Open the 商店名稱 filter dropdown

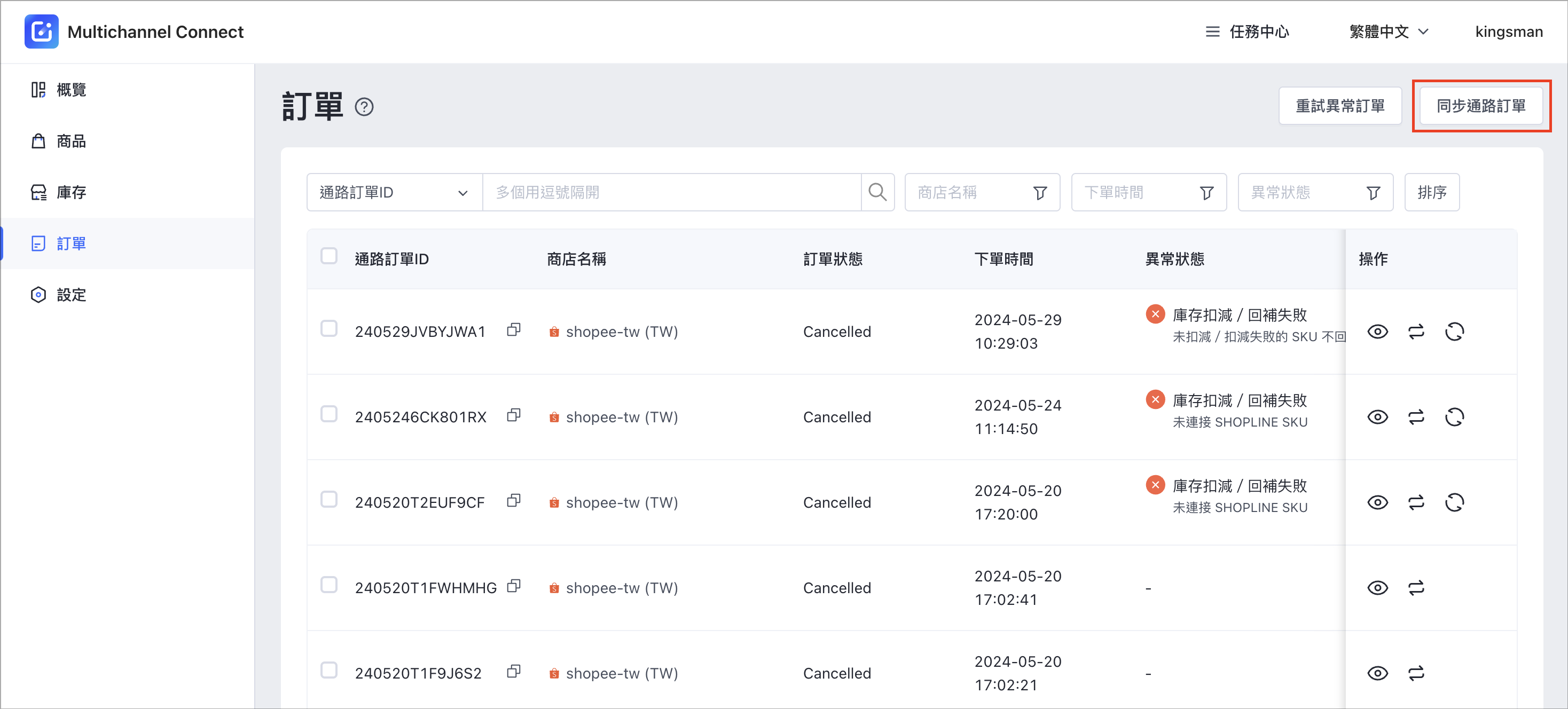pyautogui.click(x=982, y=192)
